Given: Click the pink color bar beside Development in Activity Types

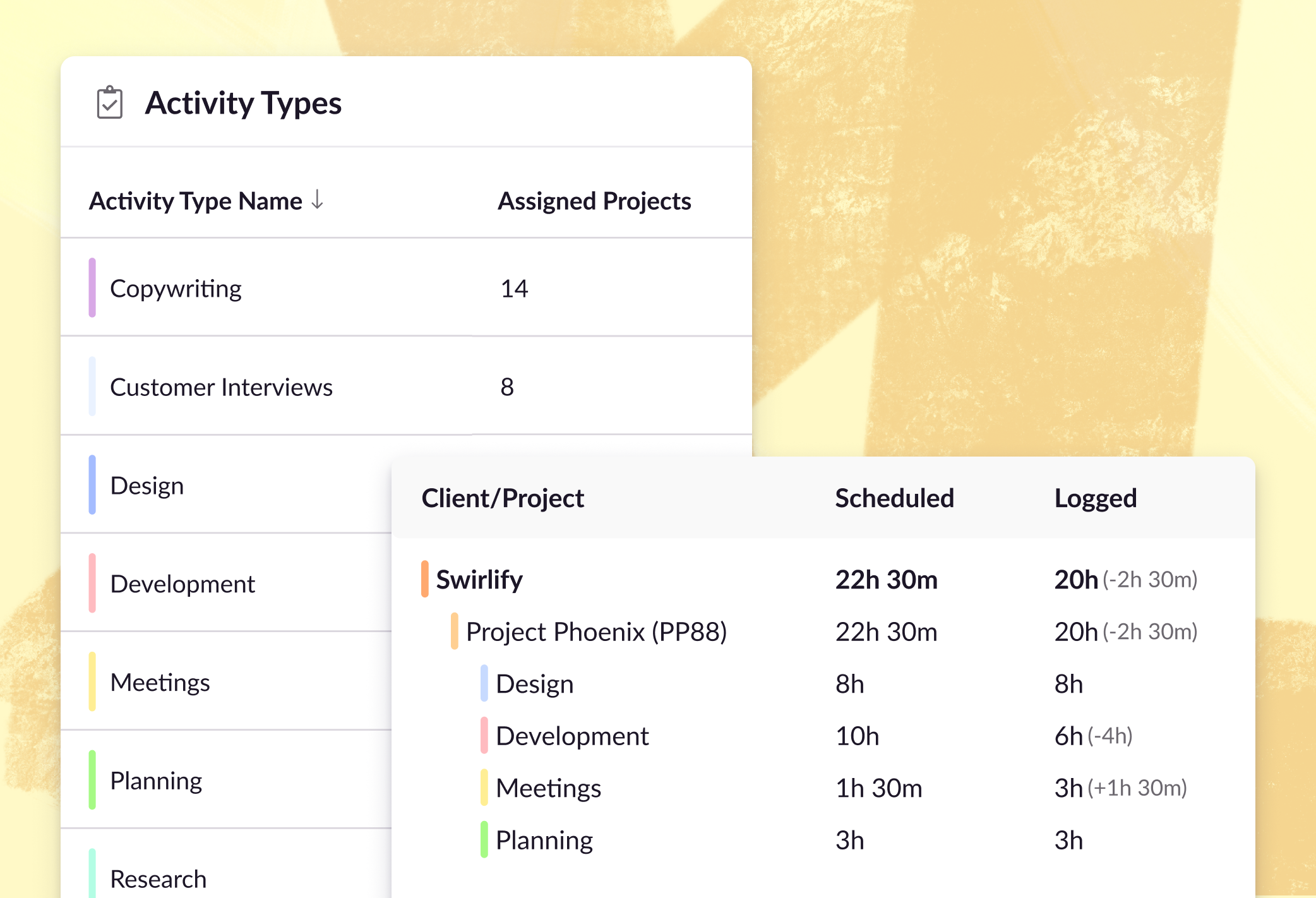Looking at the screenshot, I should pos(92,583).
